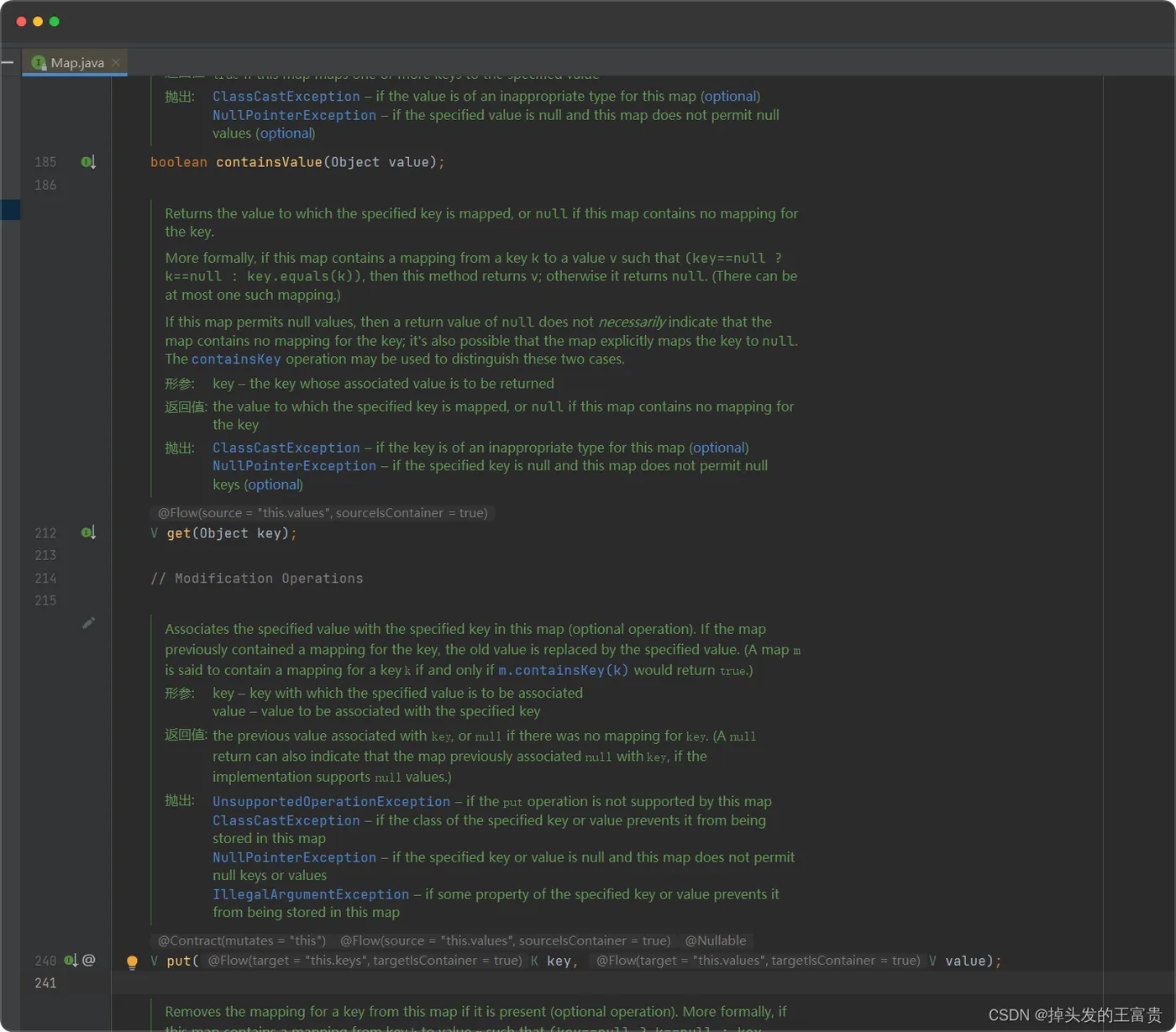Viewport: 1176px width, 1032px height.
Task: Close the Map.java tab
Action: coord(116,63)
